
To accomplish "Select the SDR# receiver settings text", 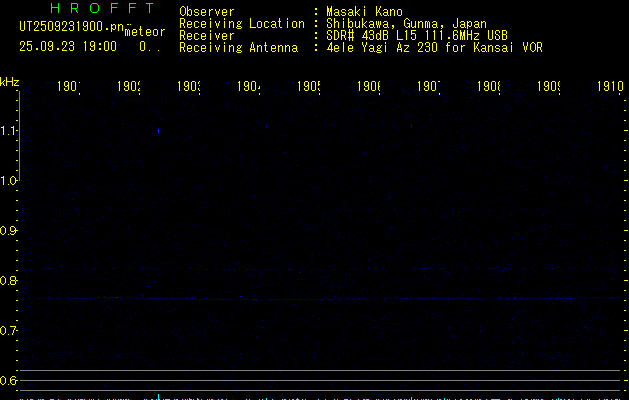I will click(x=416, y=36).
